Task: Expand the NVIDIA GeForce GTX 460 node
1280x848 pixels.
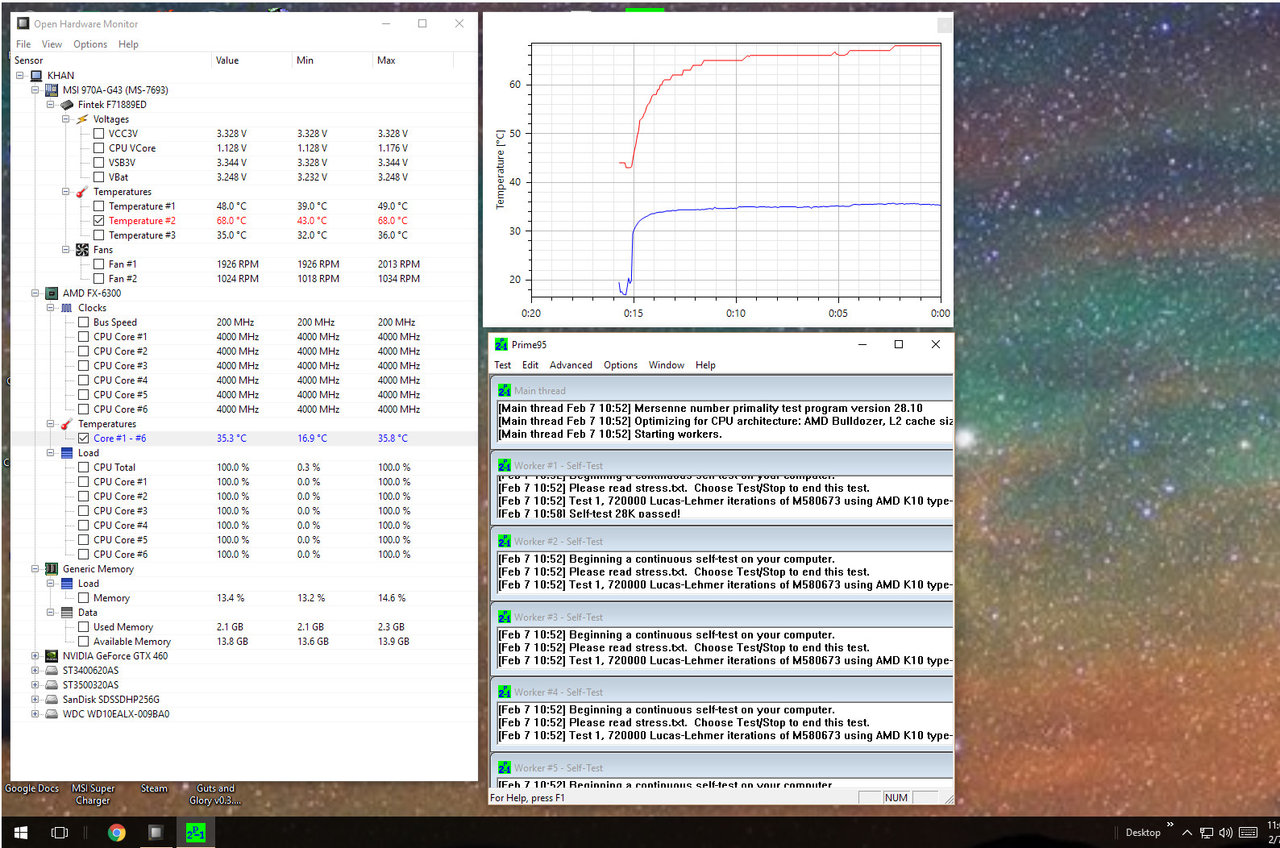Action: [36, 656]
